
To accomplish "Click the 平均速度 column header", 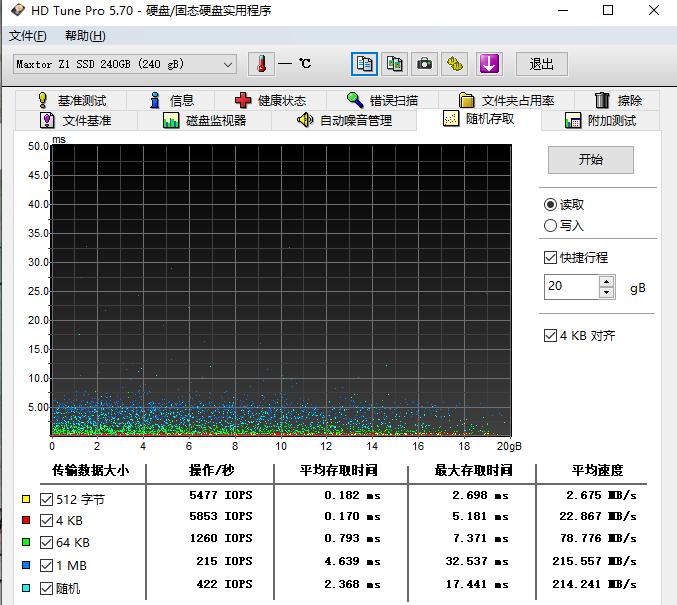I will [597, 470].
